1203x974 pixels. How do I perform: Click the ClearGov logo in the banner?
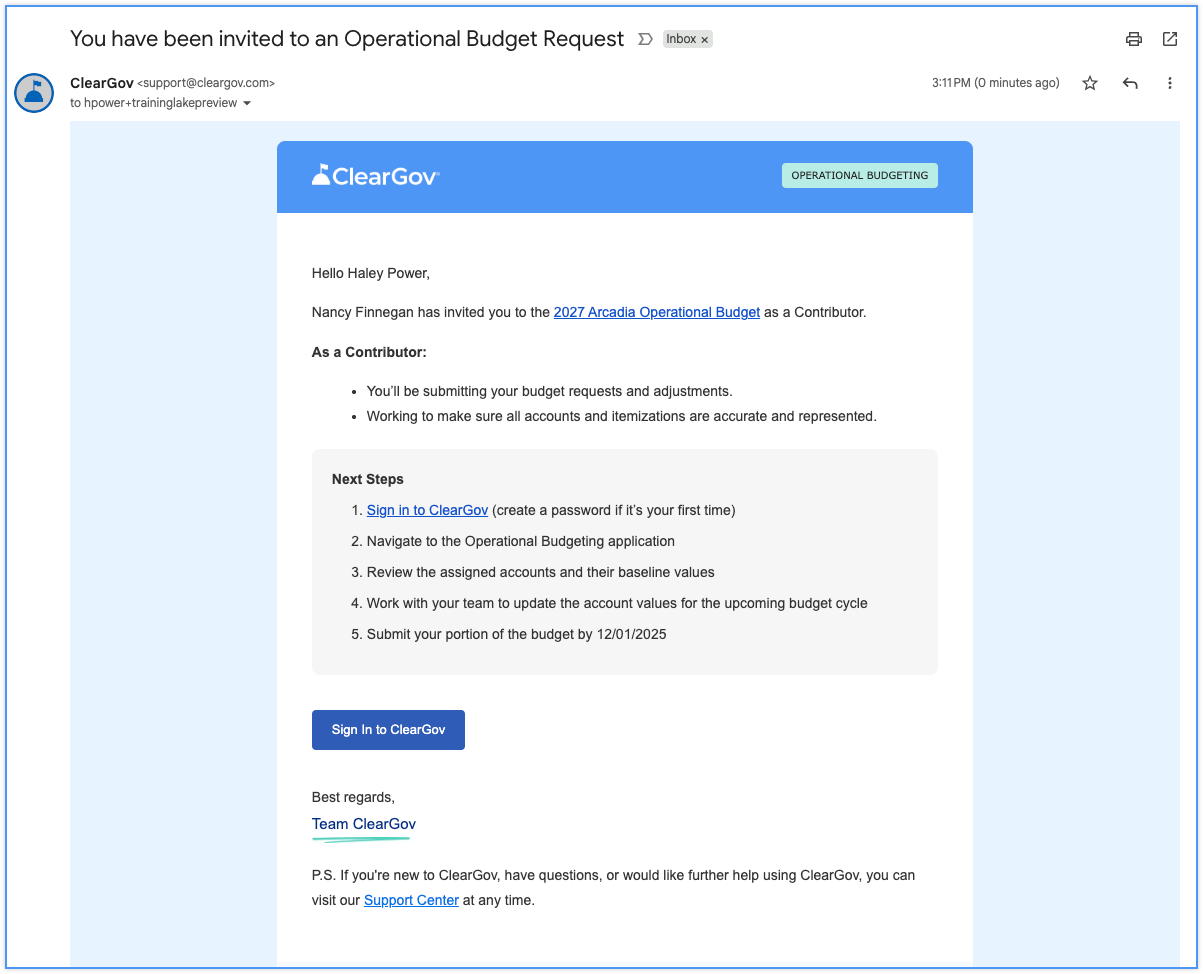tap(376, 176)
